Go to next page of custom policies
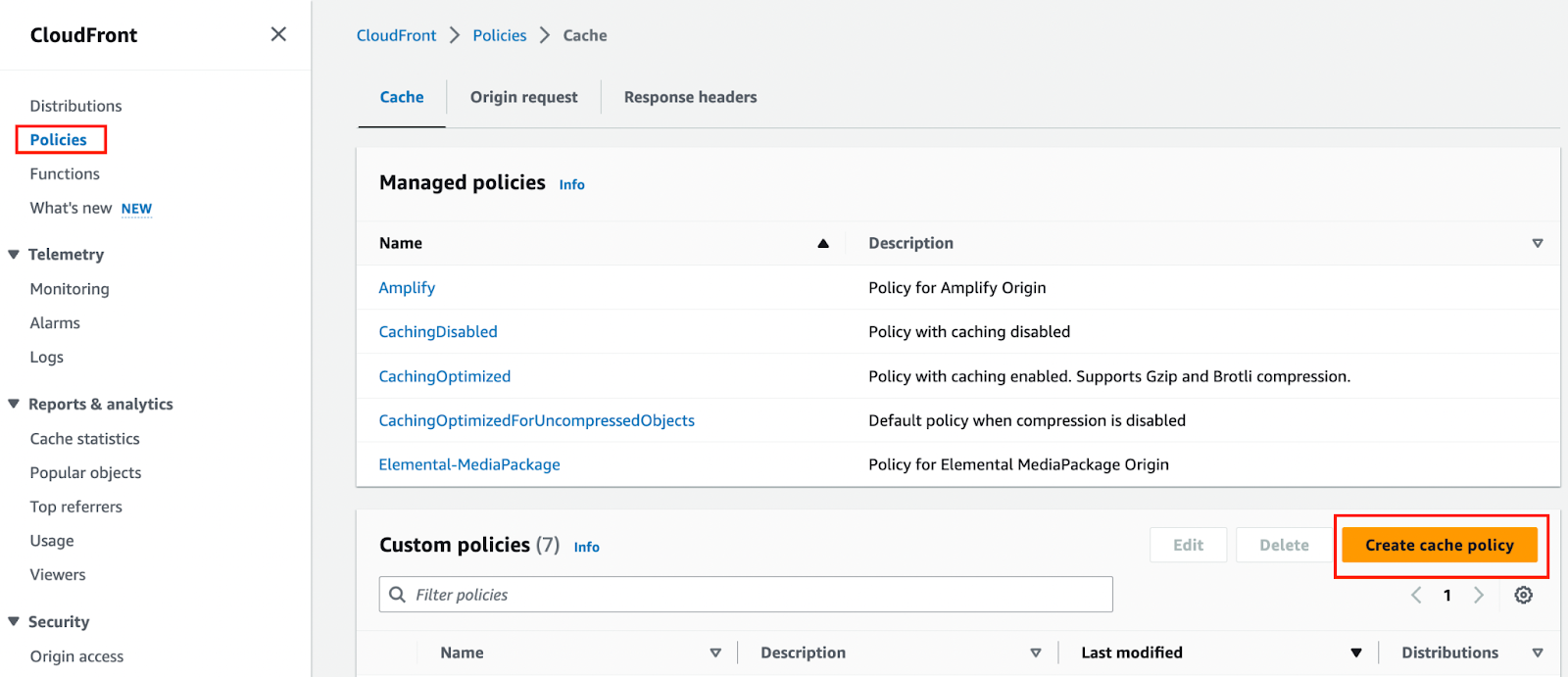The height and width of the screenshot is (677, 1568). tap(1479, 595)
